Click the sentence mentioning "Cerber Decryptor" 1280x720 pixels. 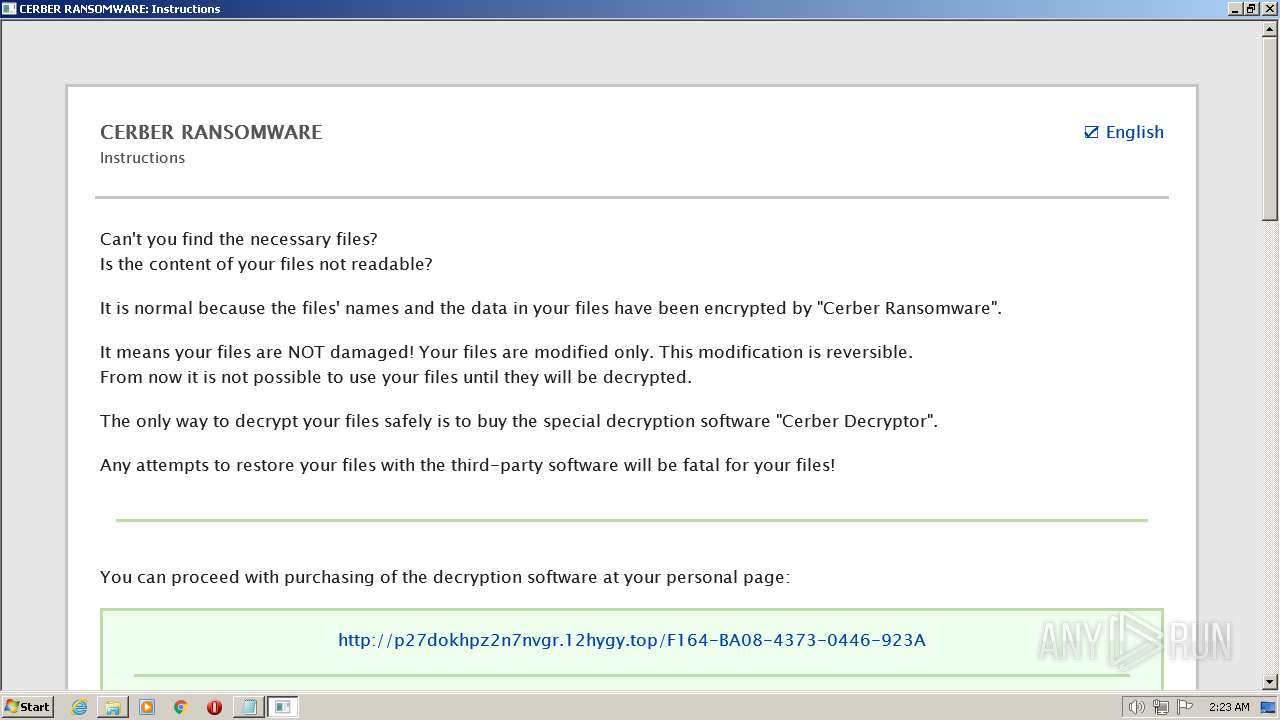click(x=519, y=421)
